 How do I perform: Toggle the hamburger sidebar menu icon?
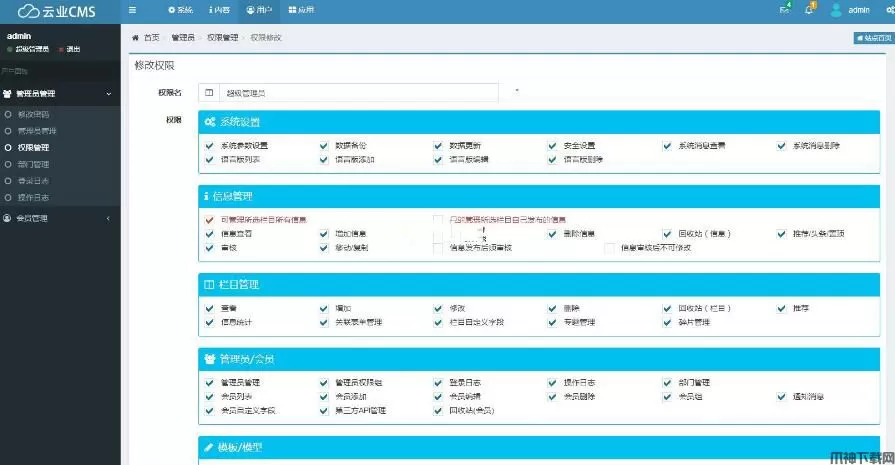133,10
